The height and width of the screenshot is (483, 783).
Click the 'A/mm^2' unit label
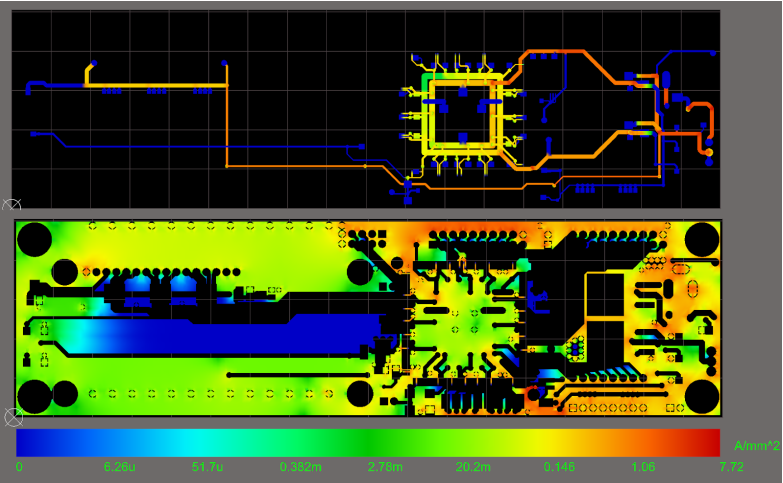tap(757, 446)
